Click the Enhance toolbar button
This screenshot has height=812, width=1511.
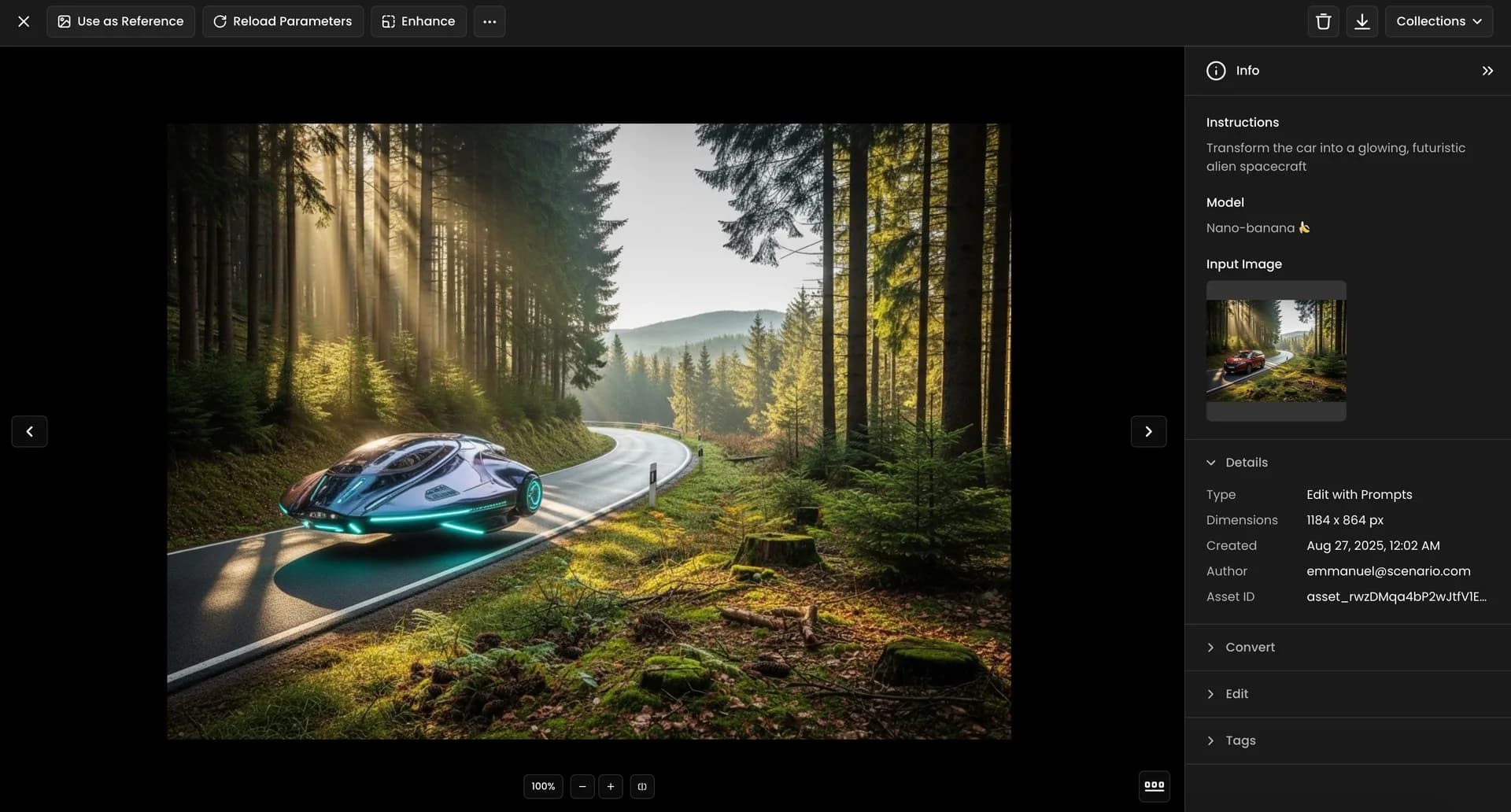click(x=418, y=21)
